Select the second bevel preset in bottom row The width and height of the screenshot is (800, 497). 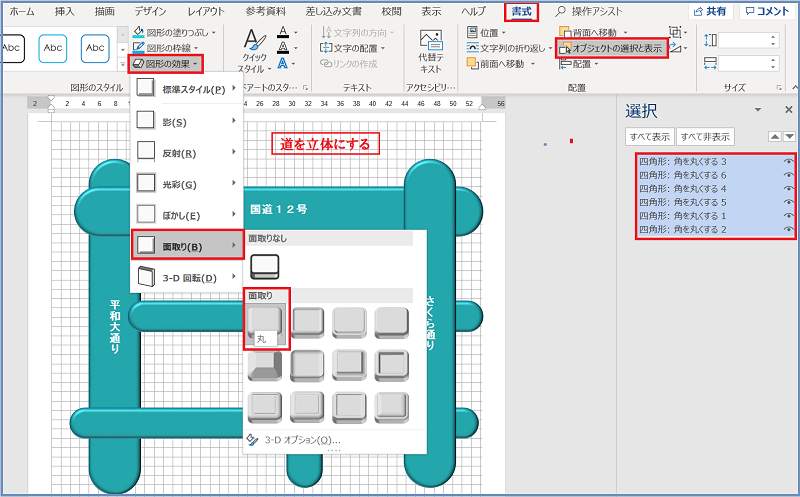pyautogui.click(x=307, y=408)
